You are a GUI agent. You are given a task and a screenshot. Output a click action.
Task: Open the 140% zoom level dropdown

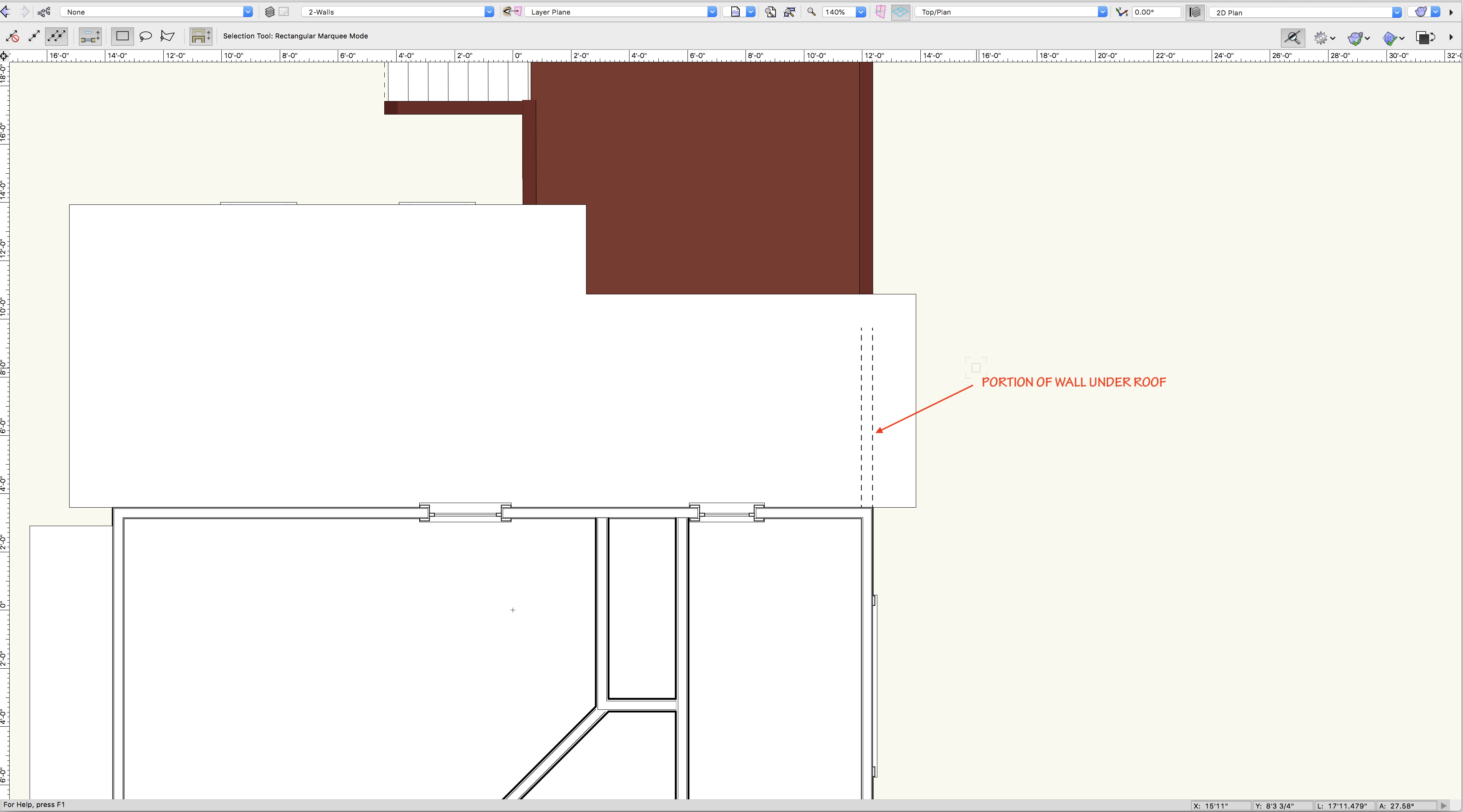(x=860, y=12)
